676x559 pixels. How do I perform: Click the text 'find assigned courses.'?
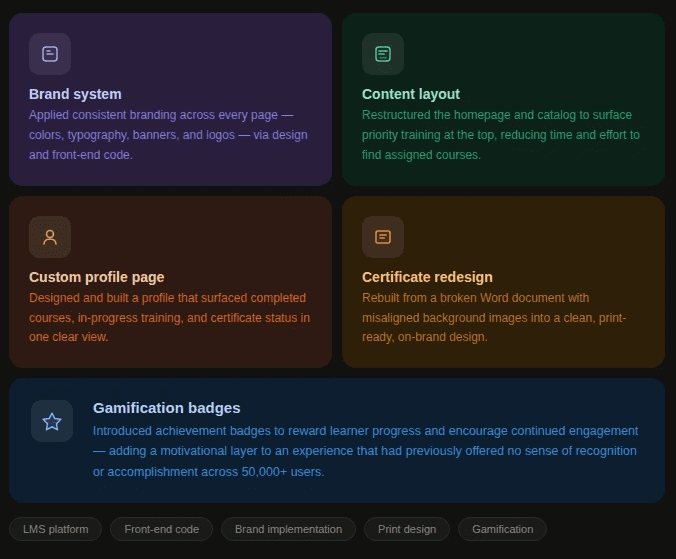[x=421, y=155]
